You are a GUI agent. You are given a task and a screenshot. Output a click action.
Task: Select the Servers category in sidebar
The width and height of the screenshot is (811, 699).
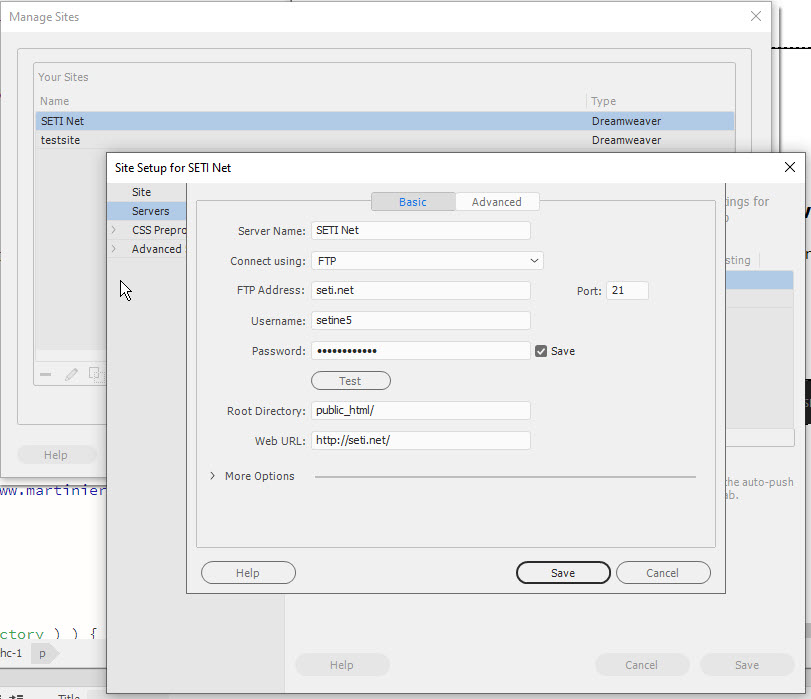coord(150,211)
